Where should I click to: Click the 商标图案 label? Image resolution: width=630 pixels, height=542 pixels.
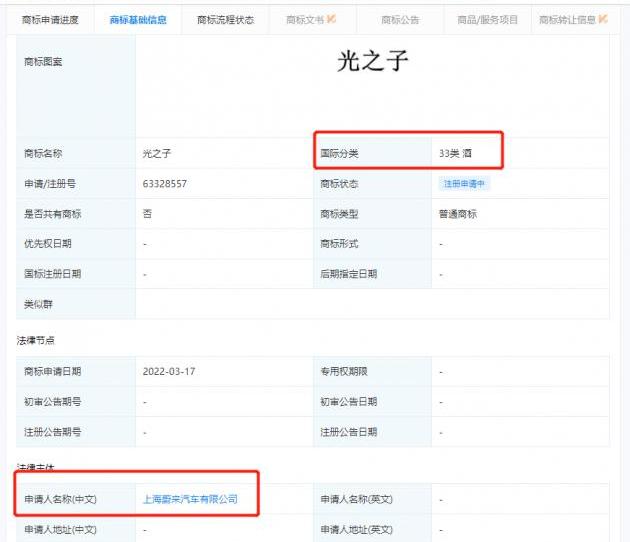[43, 61]
